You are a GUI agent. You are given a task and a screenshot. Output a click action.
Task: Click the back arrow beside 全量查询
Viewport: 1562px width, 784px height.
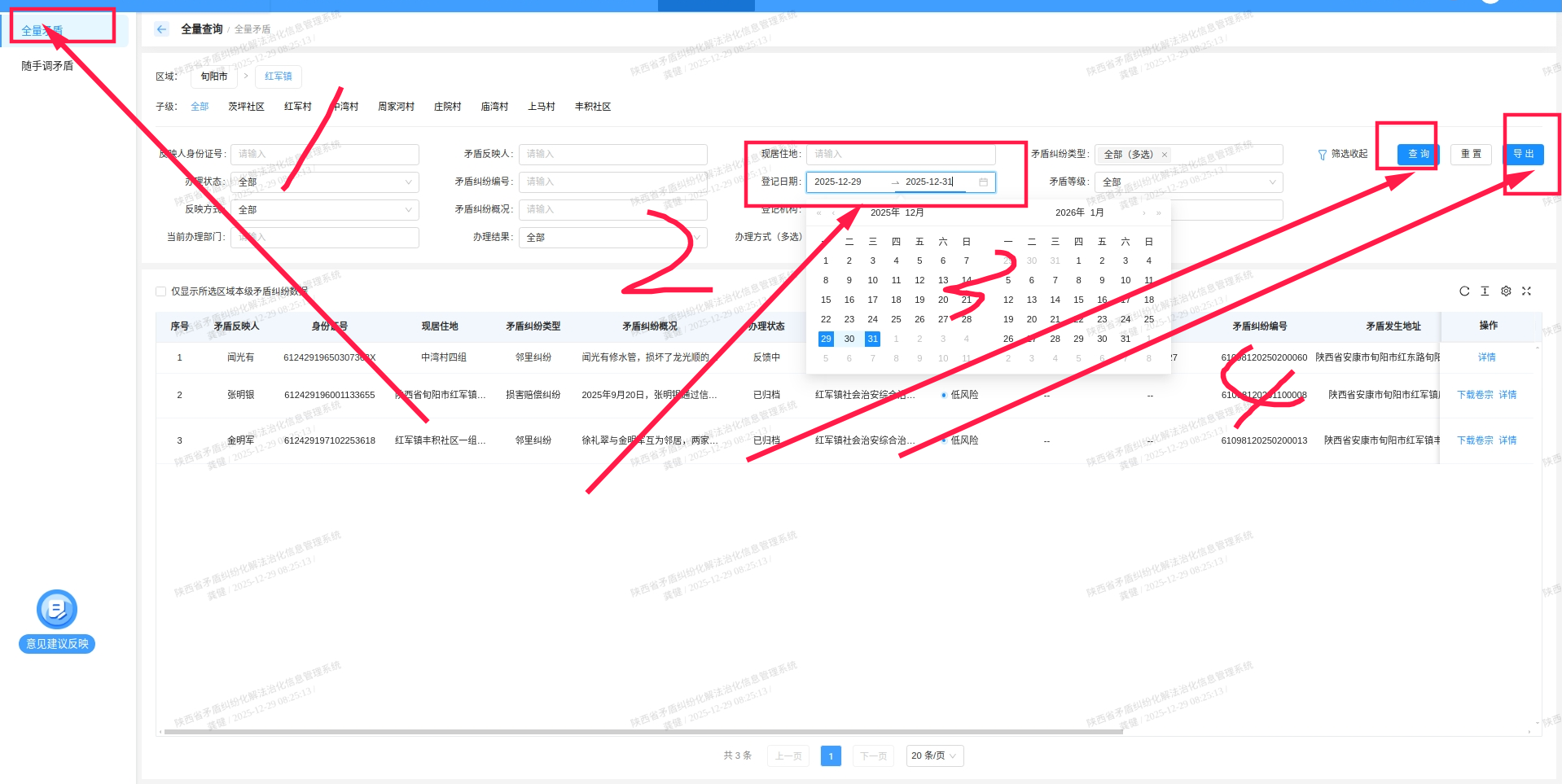(x=161, y=29)
